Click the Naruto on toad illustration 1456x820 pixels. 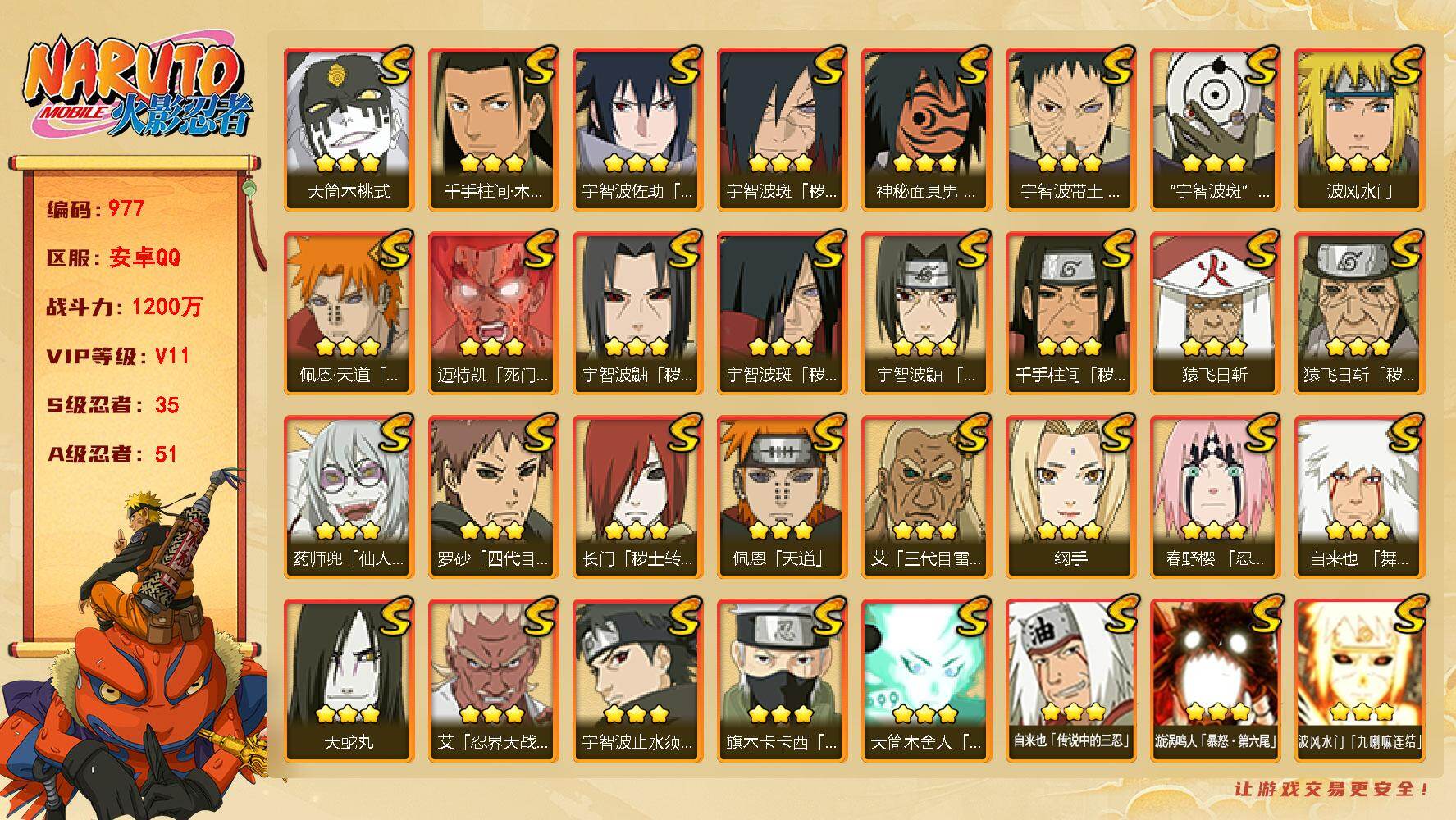point(135,648)
